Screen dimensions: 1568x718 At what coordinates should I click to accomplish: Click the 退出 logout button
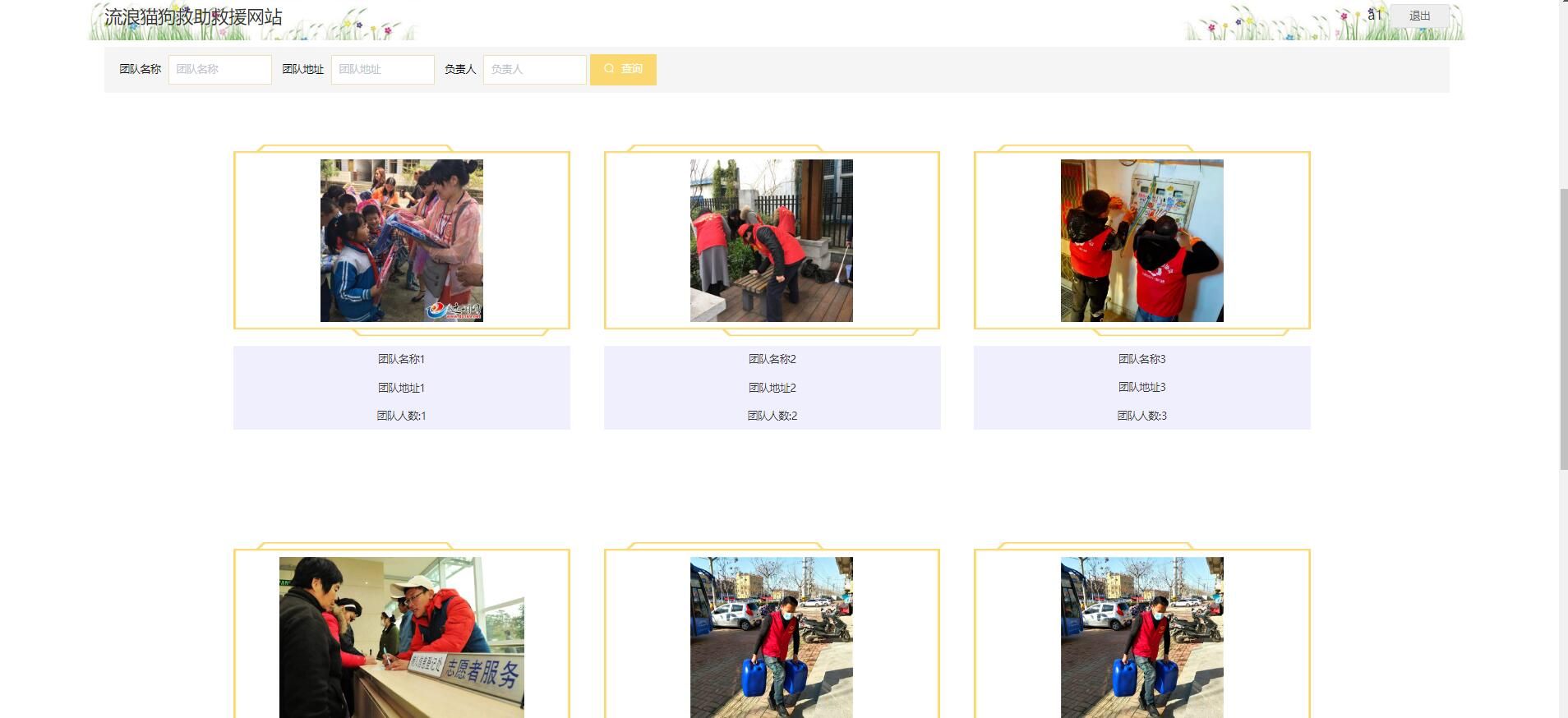click(1419, 16)
